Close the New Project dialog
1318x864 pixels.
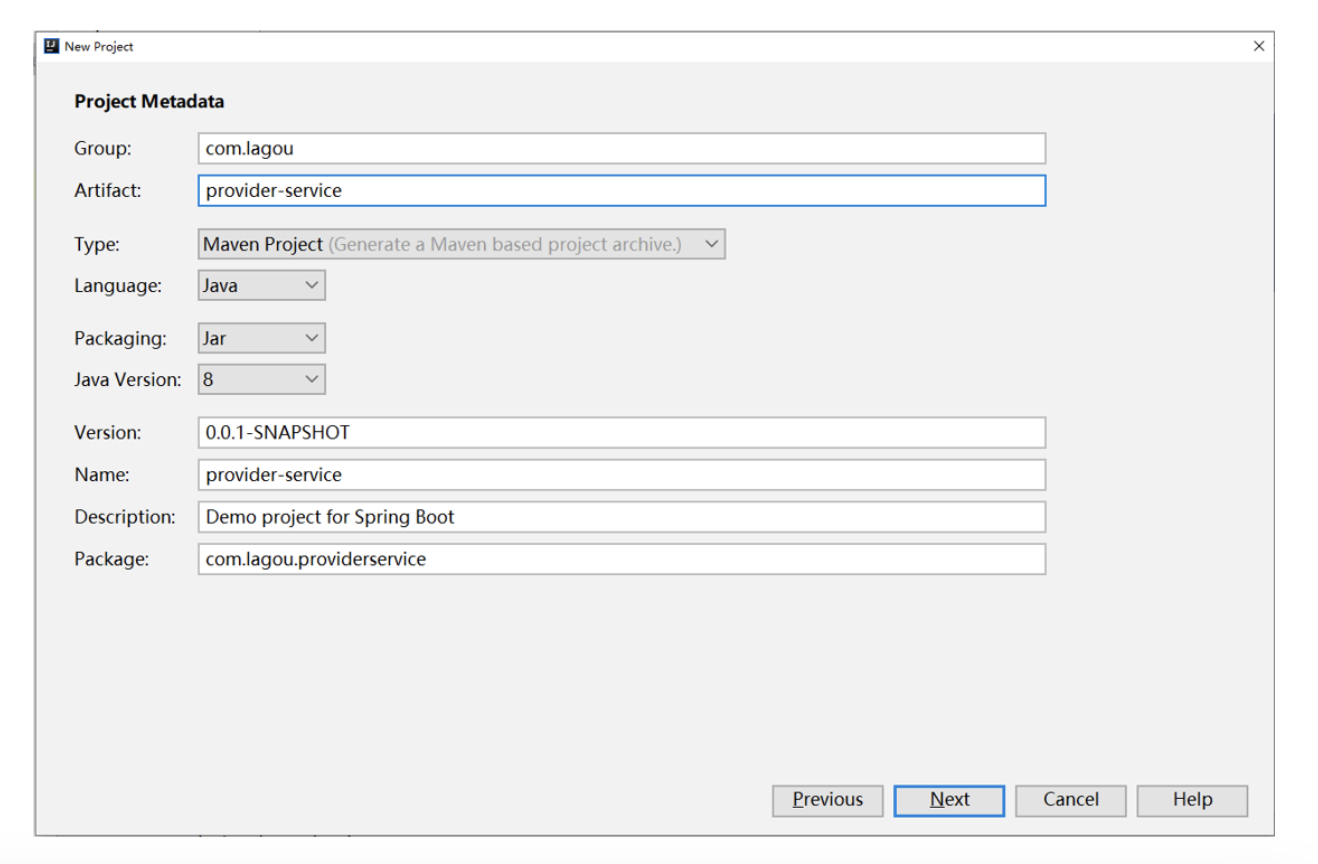(1258, 46)
